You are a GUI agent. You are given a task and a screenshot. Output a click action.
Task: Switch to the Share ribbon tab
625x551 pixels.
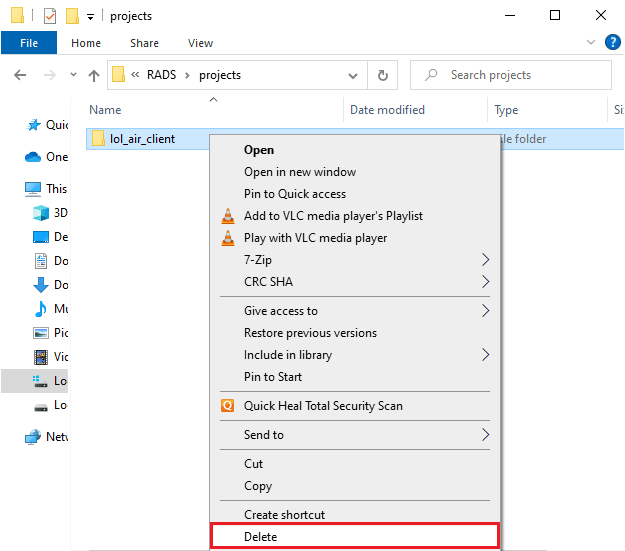[144, 43]
